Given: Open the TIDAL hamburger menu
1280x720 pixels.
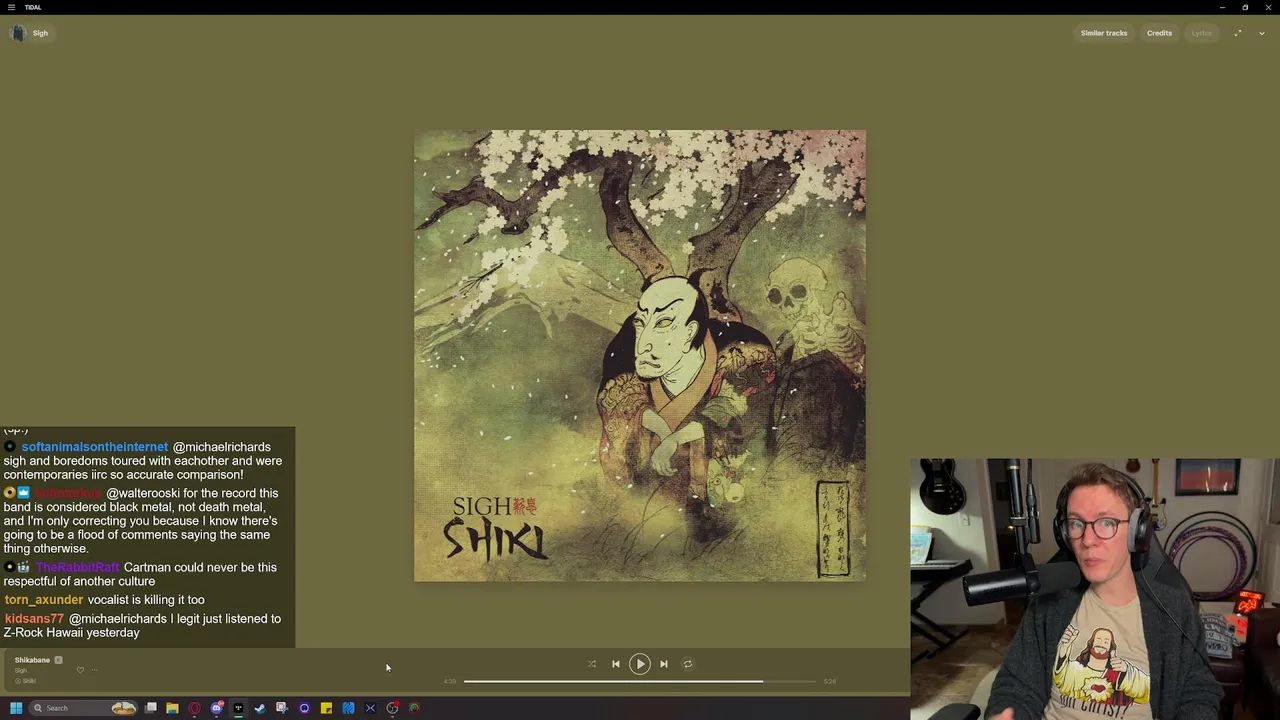Looking at the screenshot, I should (x=11, y=7).
